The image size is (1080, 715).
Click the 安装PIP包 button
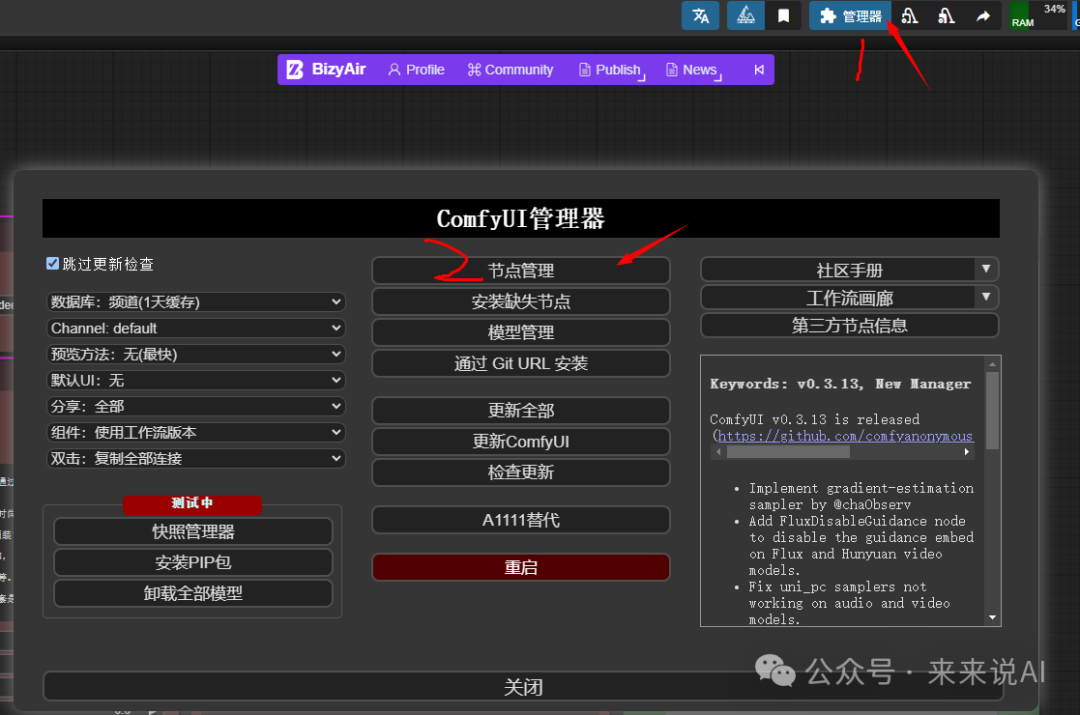pyautogui.click(x=193, y=563)
